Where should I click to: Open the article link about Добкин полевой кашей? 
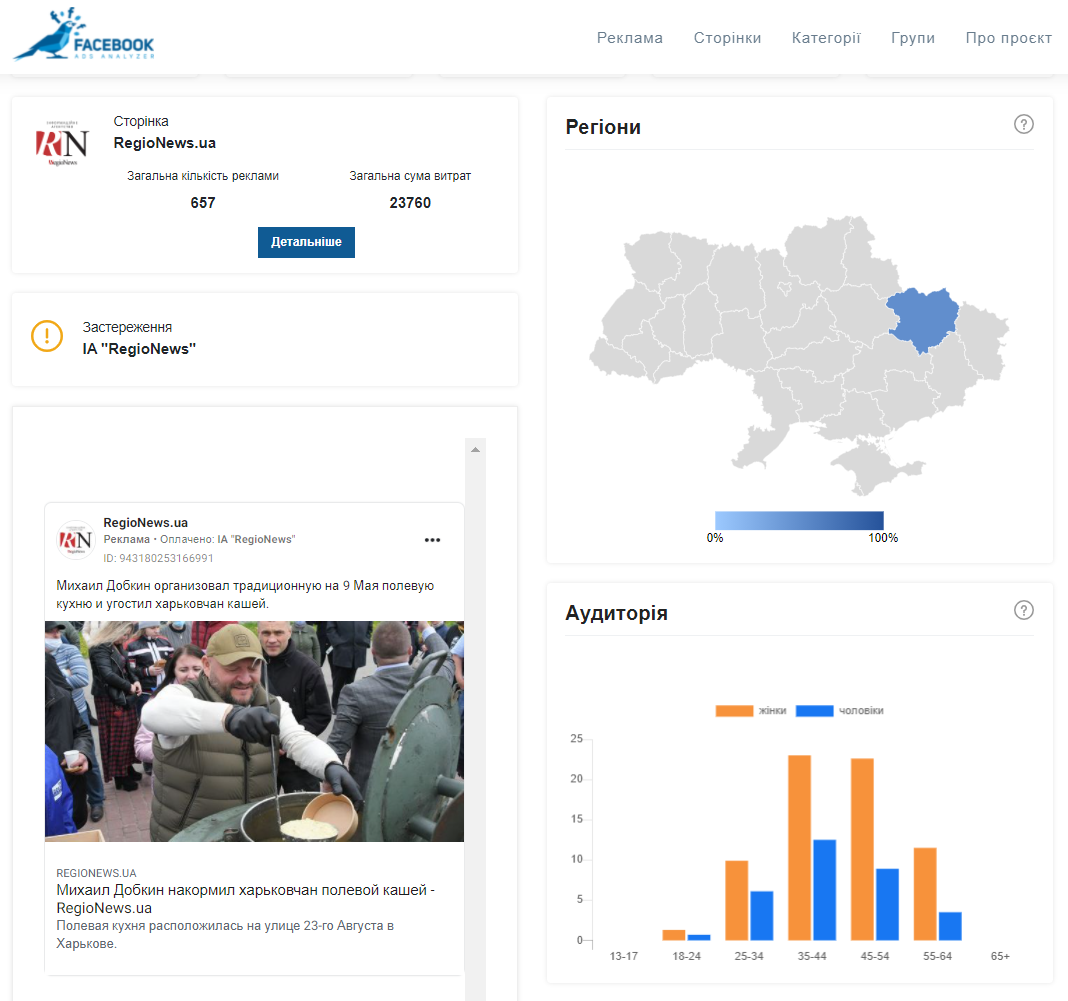[245, 898]
